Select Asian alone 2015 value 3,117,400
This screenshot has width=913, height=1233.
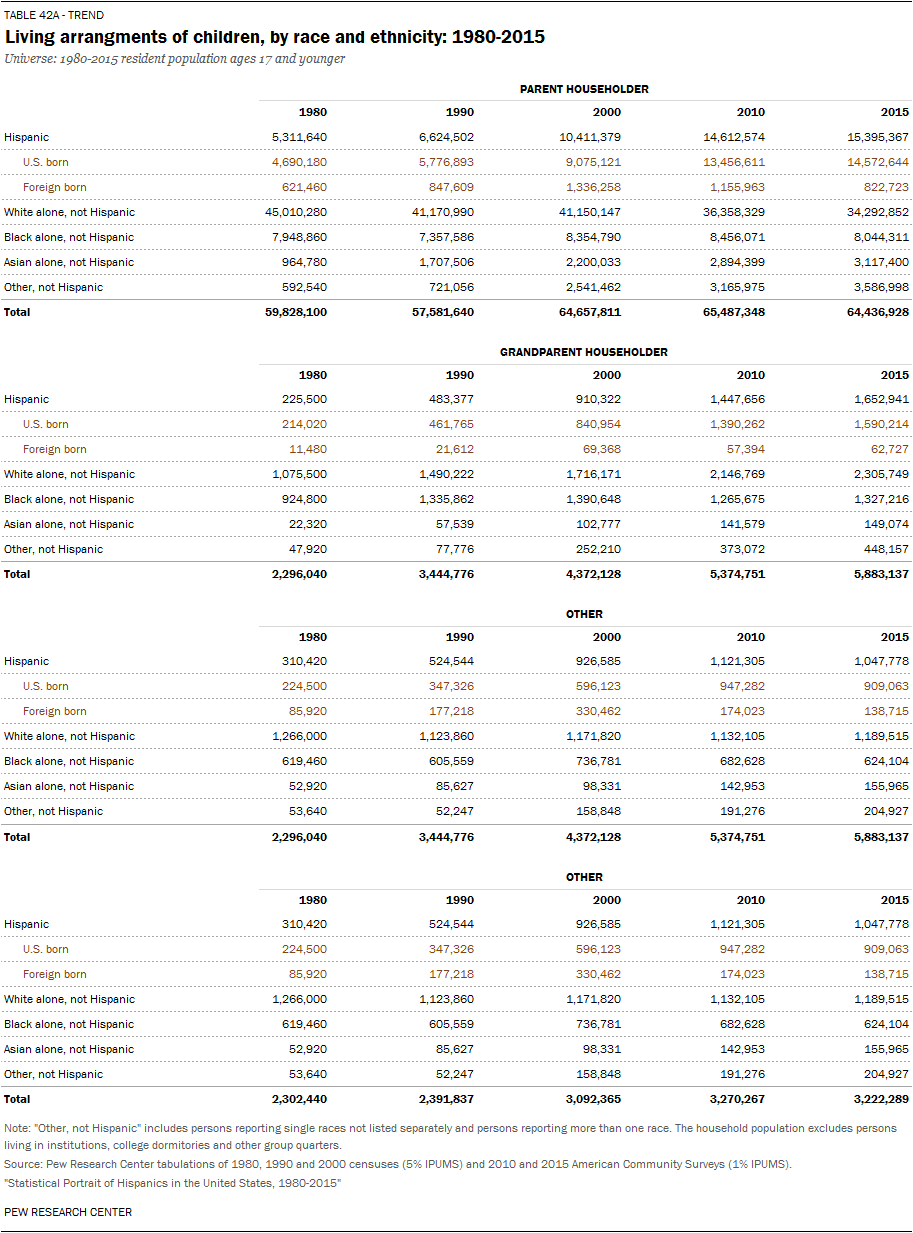click(875, 262)
